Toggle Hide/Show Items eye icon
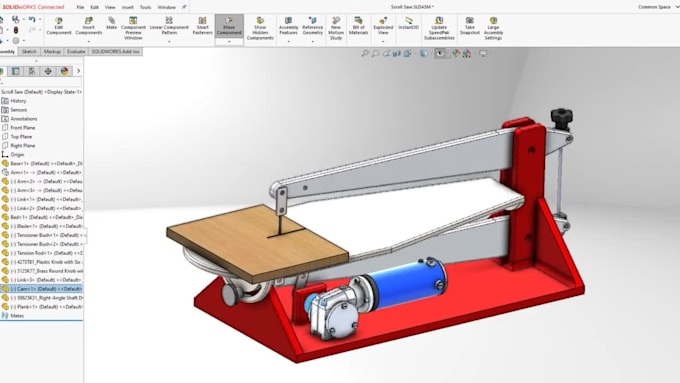Viewport: 680px width, 383px height. tap(440, 53)
